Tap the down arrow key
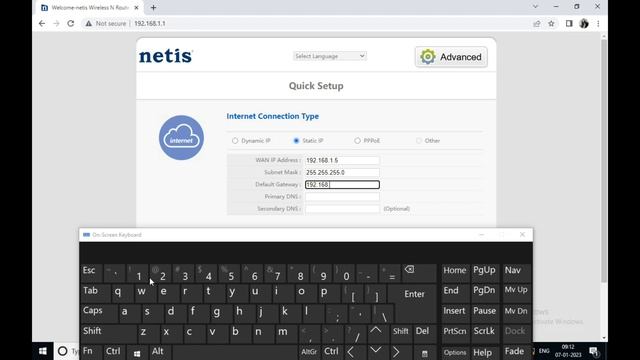Screen dimensions: 640x360 pyautogui.click(x=376, y=353)
